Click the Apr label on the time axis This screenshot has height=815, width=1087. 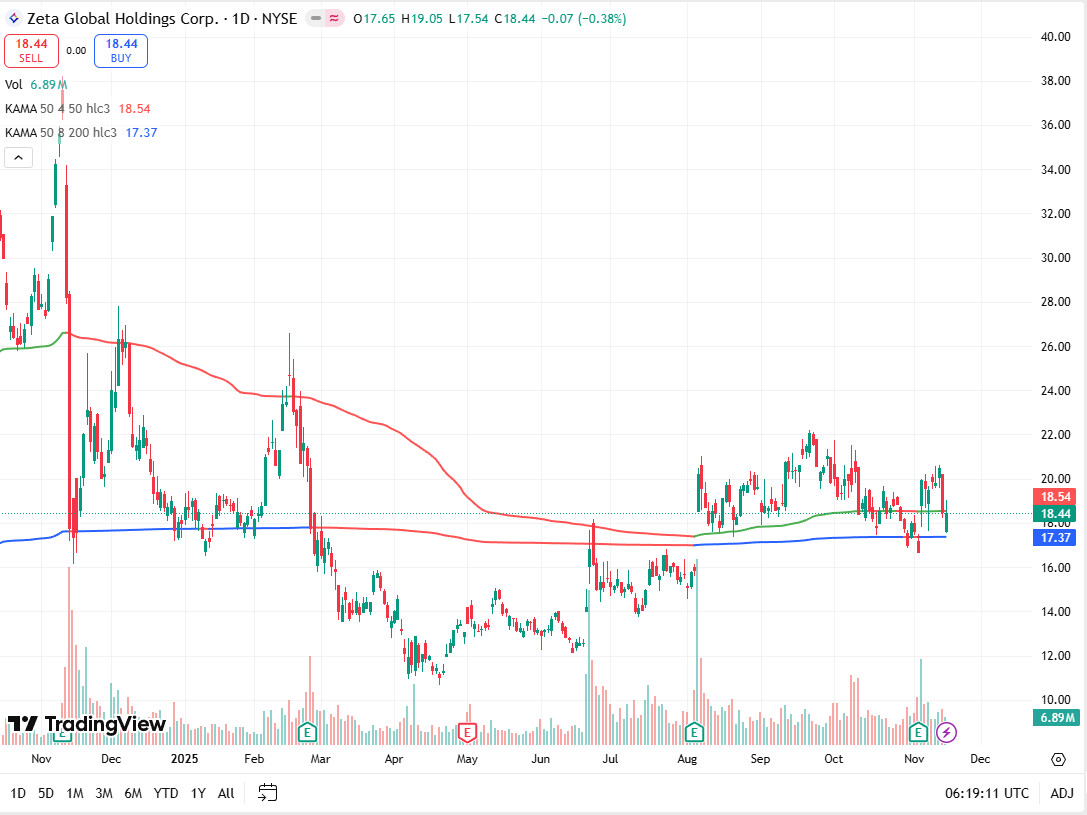[394, 759]
